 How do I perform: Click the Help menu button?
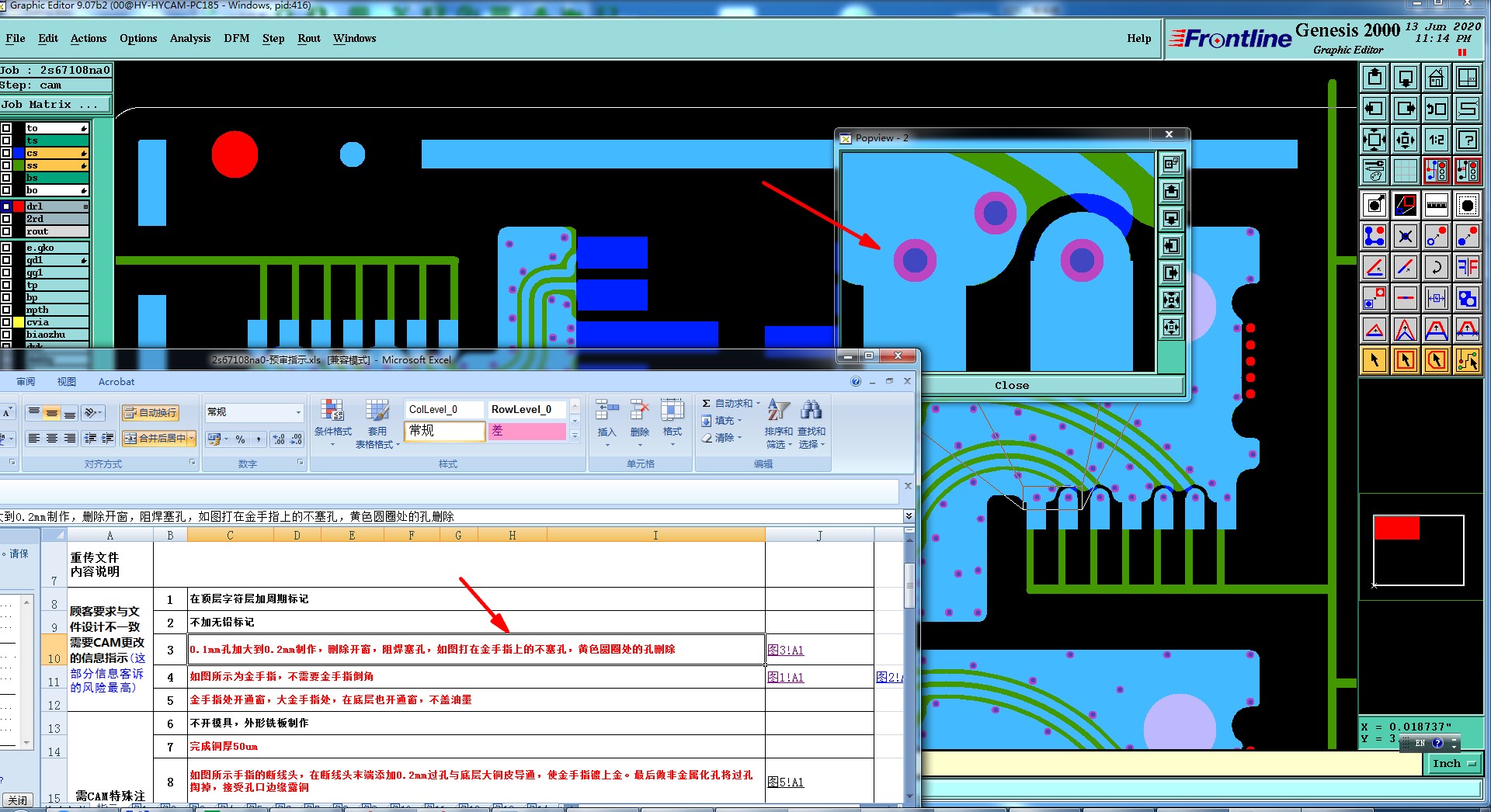(1139, 39)
